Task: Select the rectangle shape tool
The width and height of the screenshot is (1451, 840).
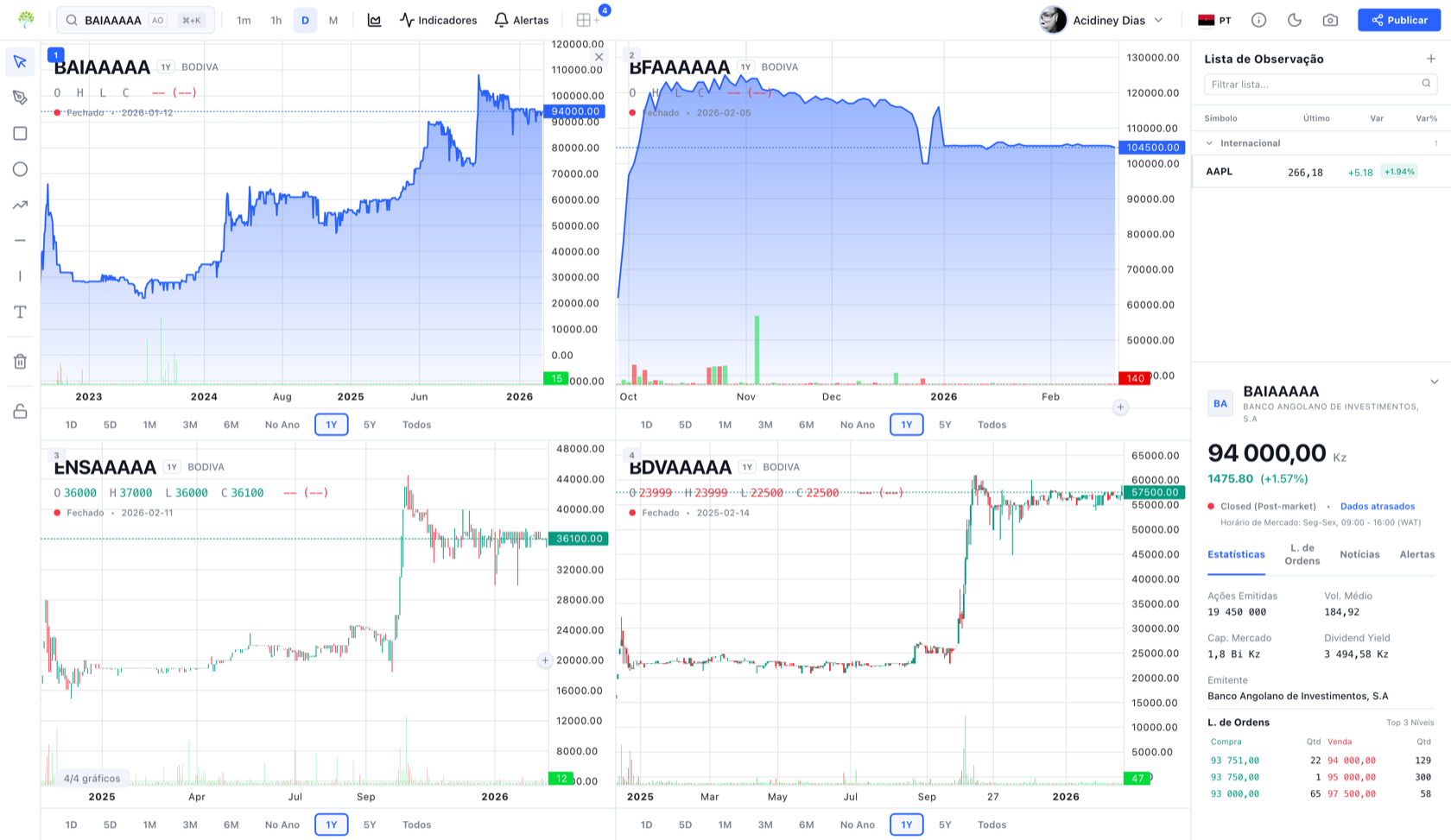Action: pyautogui.click(x=20, y=133)
